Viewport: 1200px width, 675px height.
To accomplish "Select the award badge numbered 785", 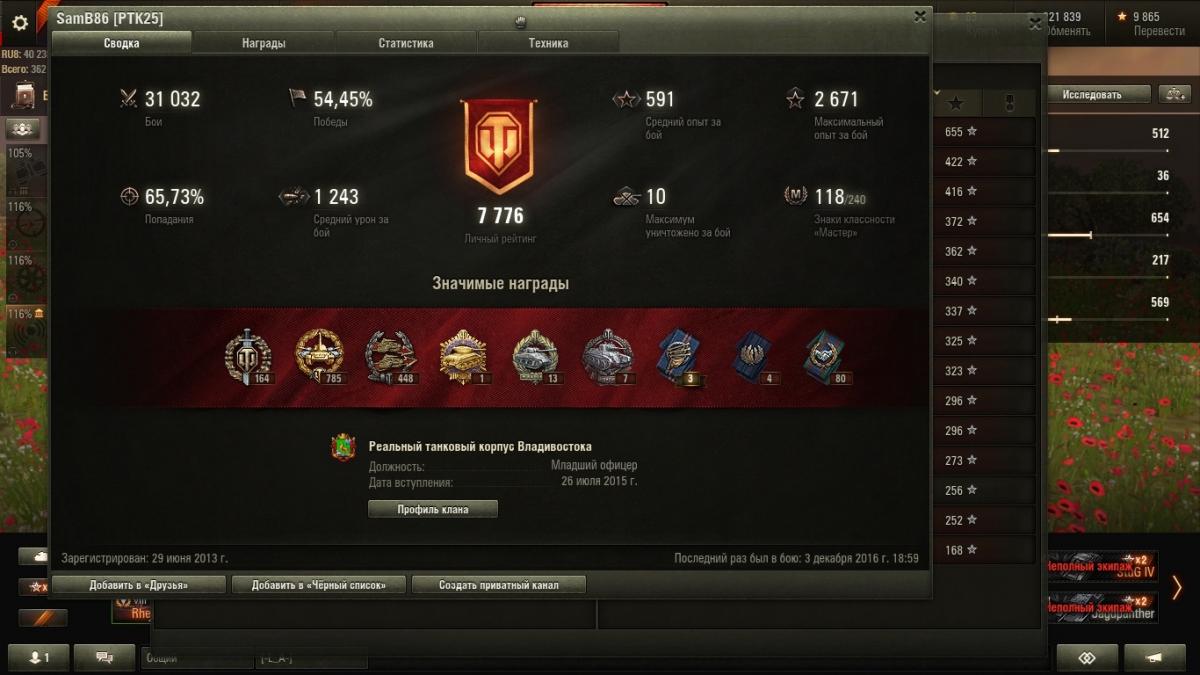I will 319,356.
